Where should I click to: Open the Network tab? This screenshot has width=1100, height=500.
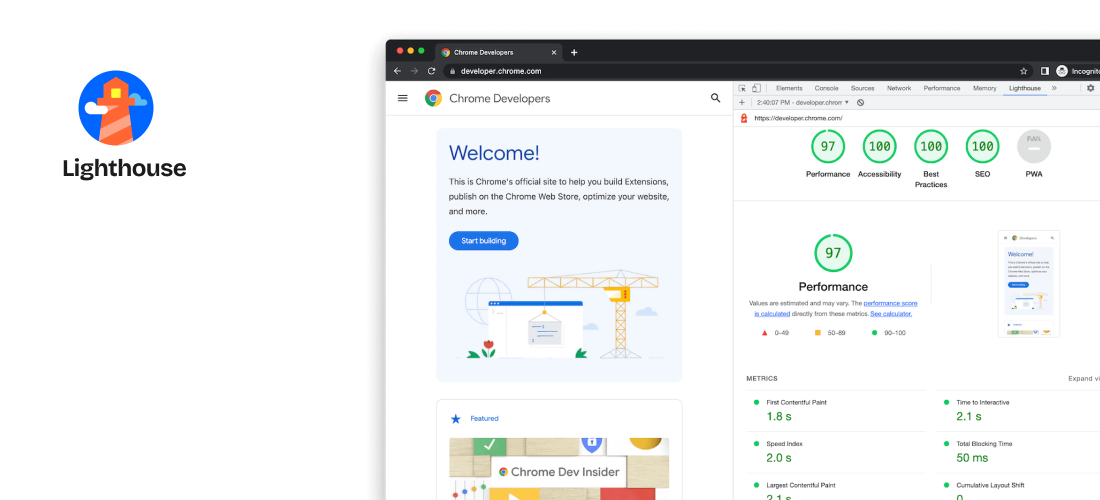(x=899, y=88)
